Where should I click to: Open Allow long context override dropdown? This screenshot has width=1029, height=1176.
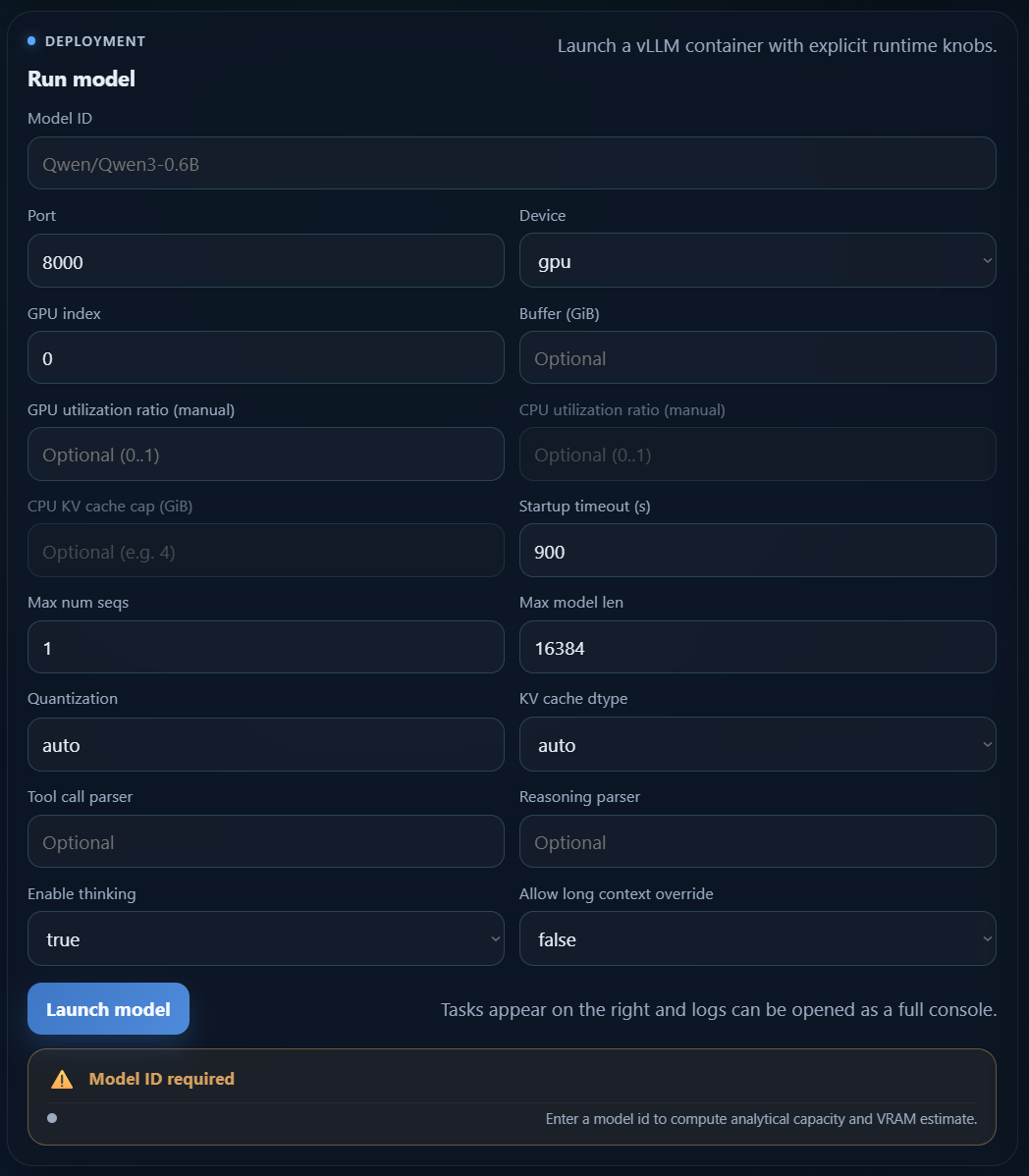pos(757,939)
